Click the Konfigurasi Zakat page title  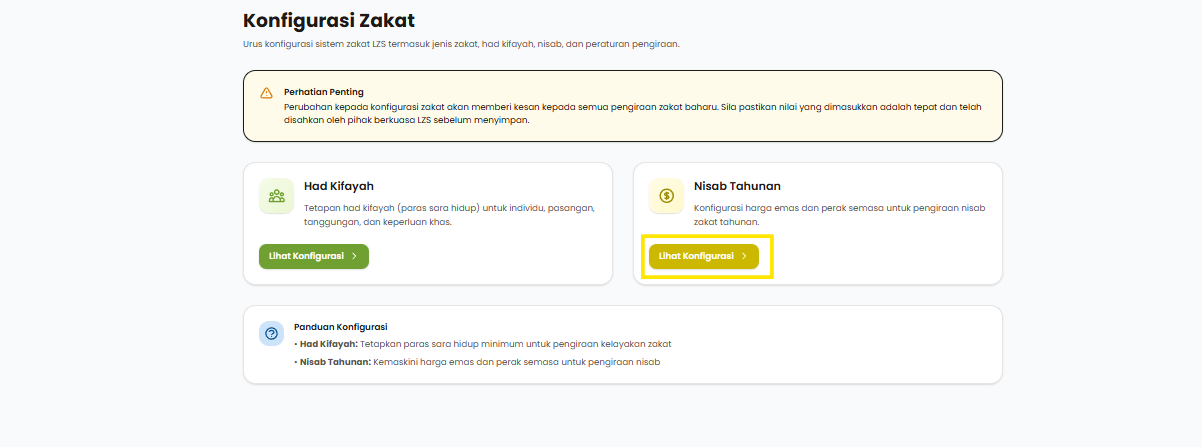point(328,20)
